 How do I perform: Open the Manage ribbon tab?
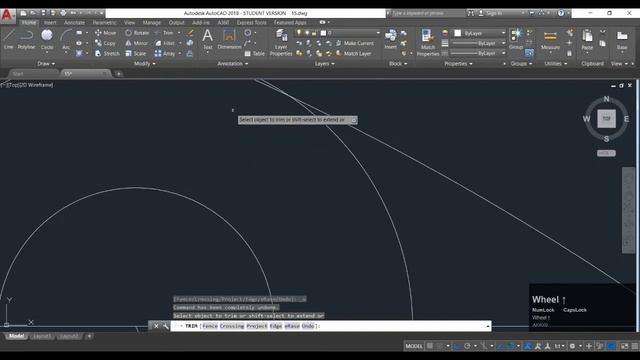click(x=152, y=22)
